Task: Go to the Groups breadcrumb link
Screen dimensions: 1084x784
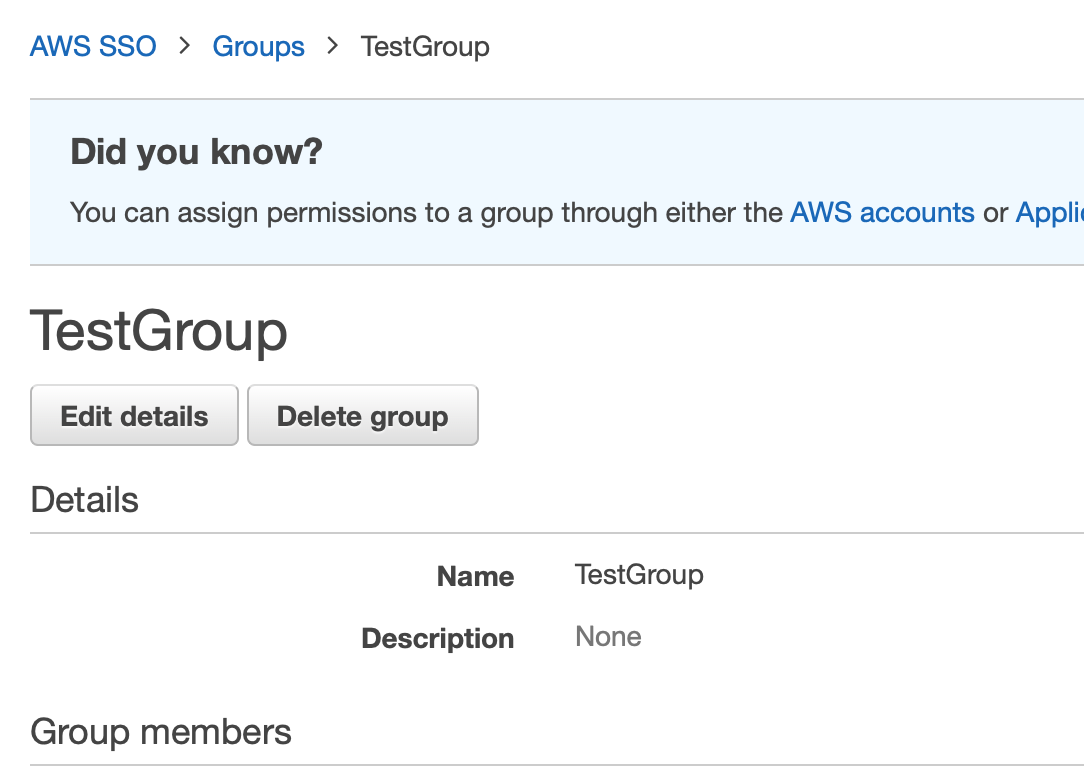Action: (259, 46)
